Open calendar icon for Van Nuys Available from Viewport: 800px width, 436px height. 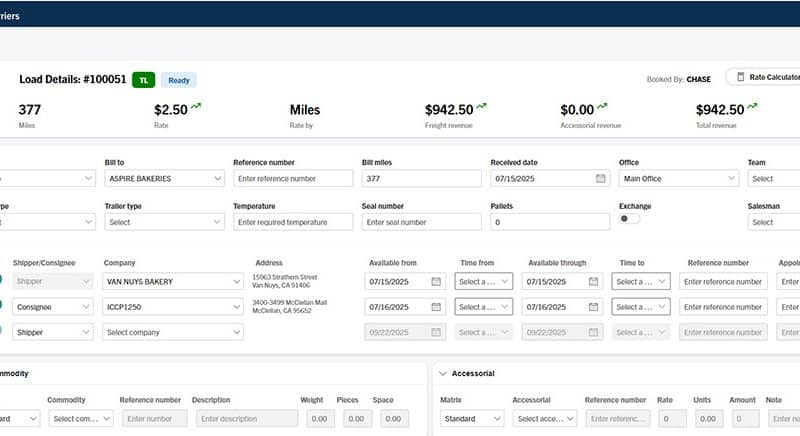click(x=436, y=282)
